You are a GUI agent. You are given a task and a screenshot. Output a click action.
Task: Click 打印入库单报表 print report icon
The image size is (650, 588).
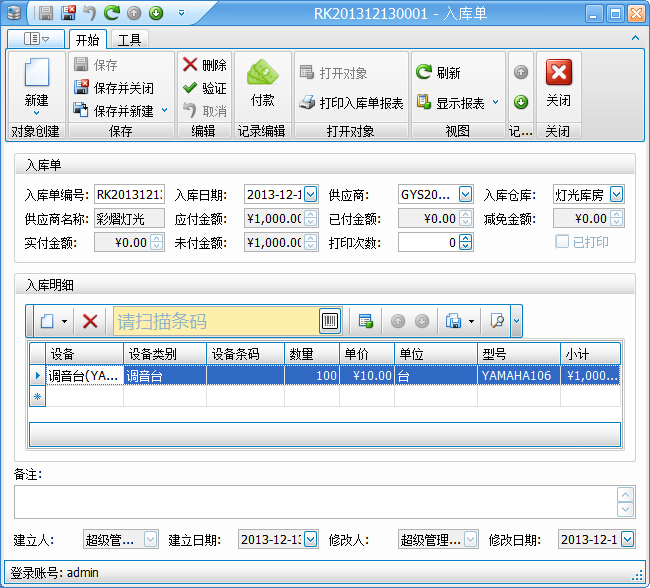[x=351, y=103]
